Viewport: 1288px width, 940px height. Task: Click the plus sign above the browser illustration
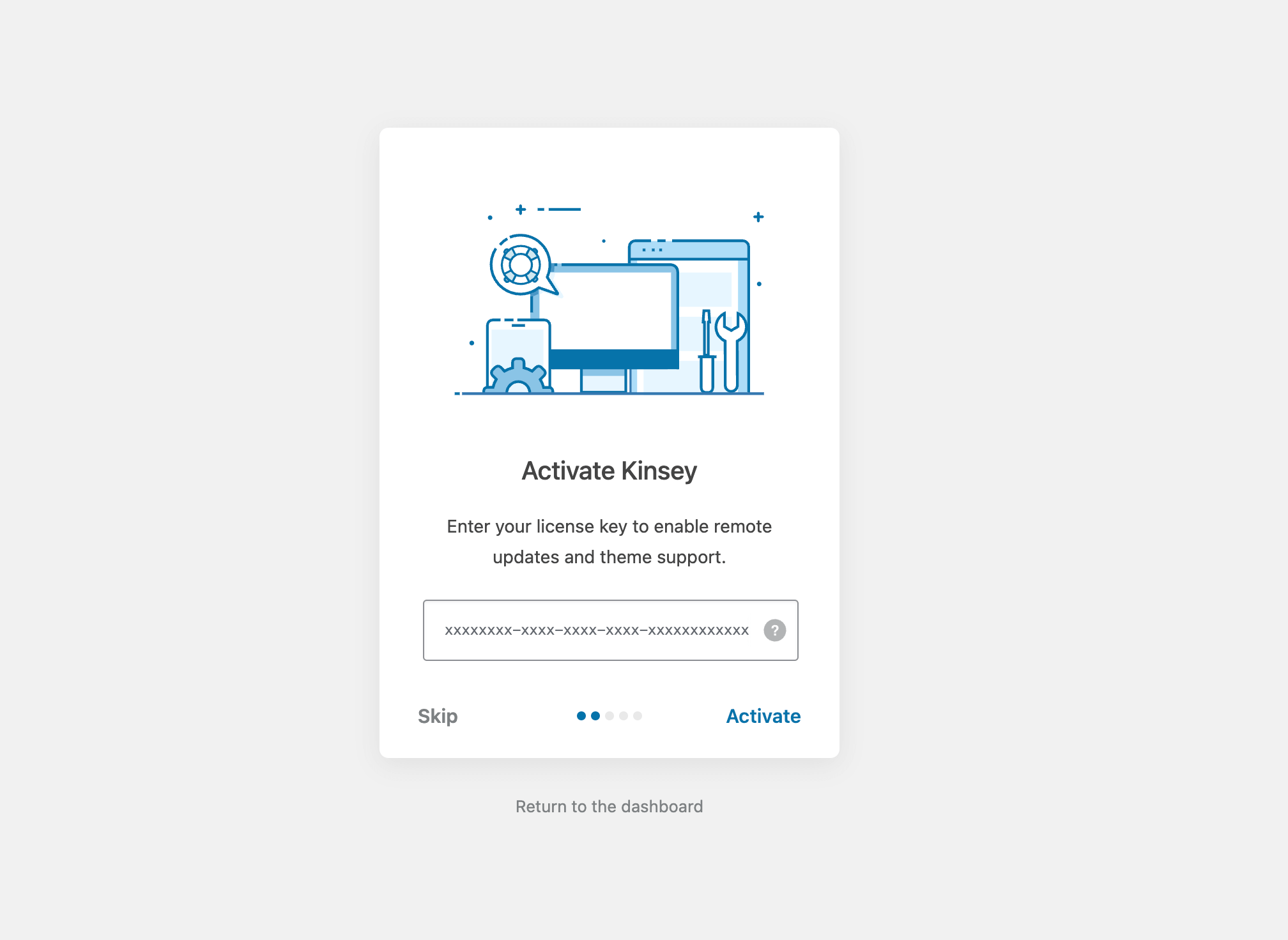pos(758,217)
